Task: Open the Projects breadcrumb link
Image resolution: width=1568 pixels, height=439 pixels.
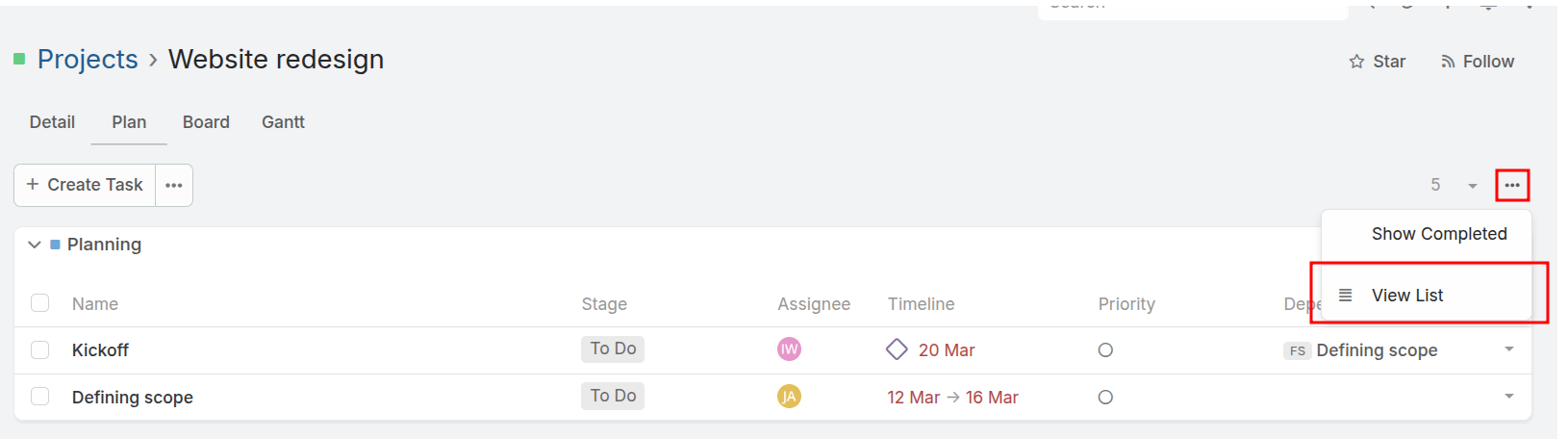Action: 88,60
